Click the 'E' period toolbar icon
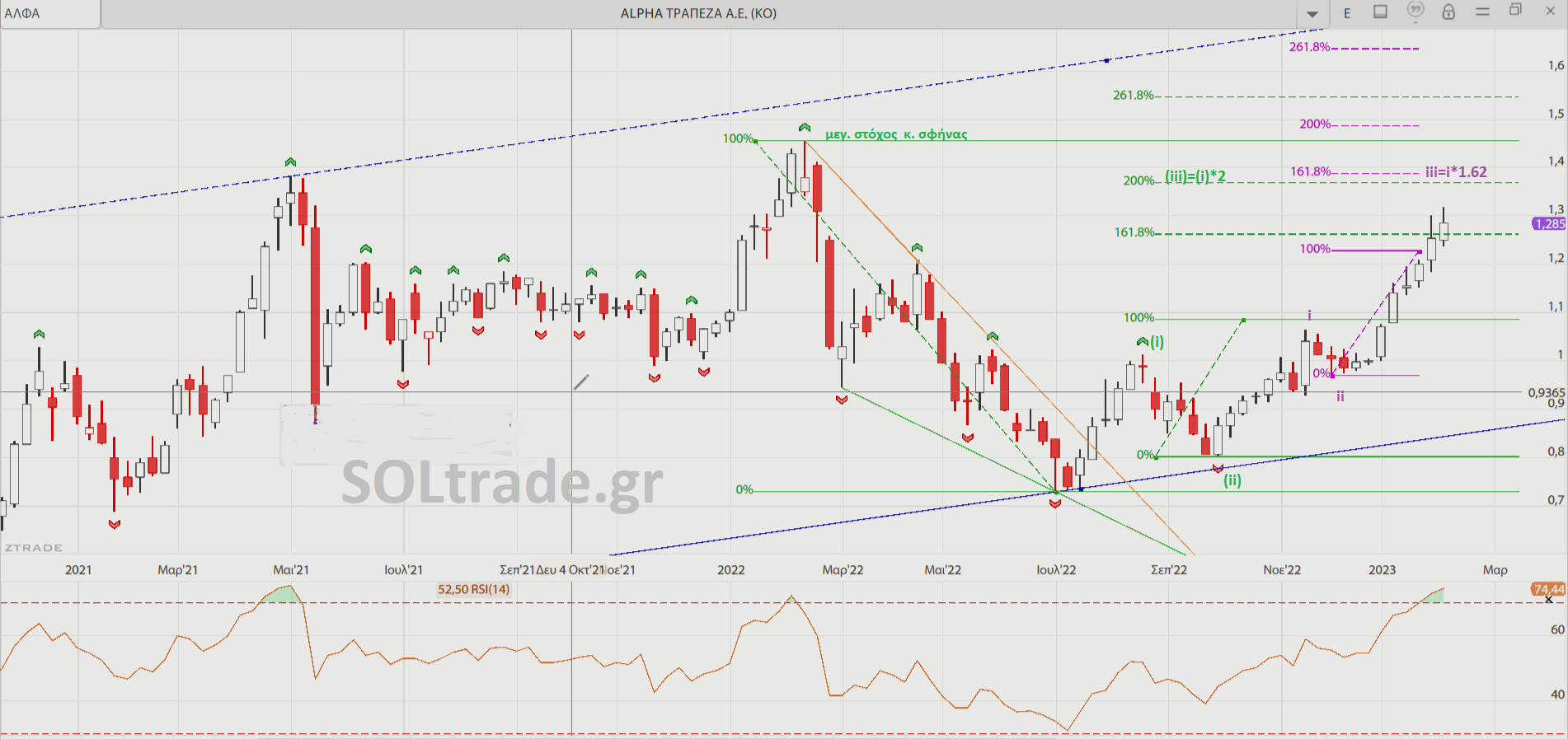 pos(1347,13)
